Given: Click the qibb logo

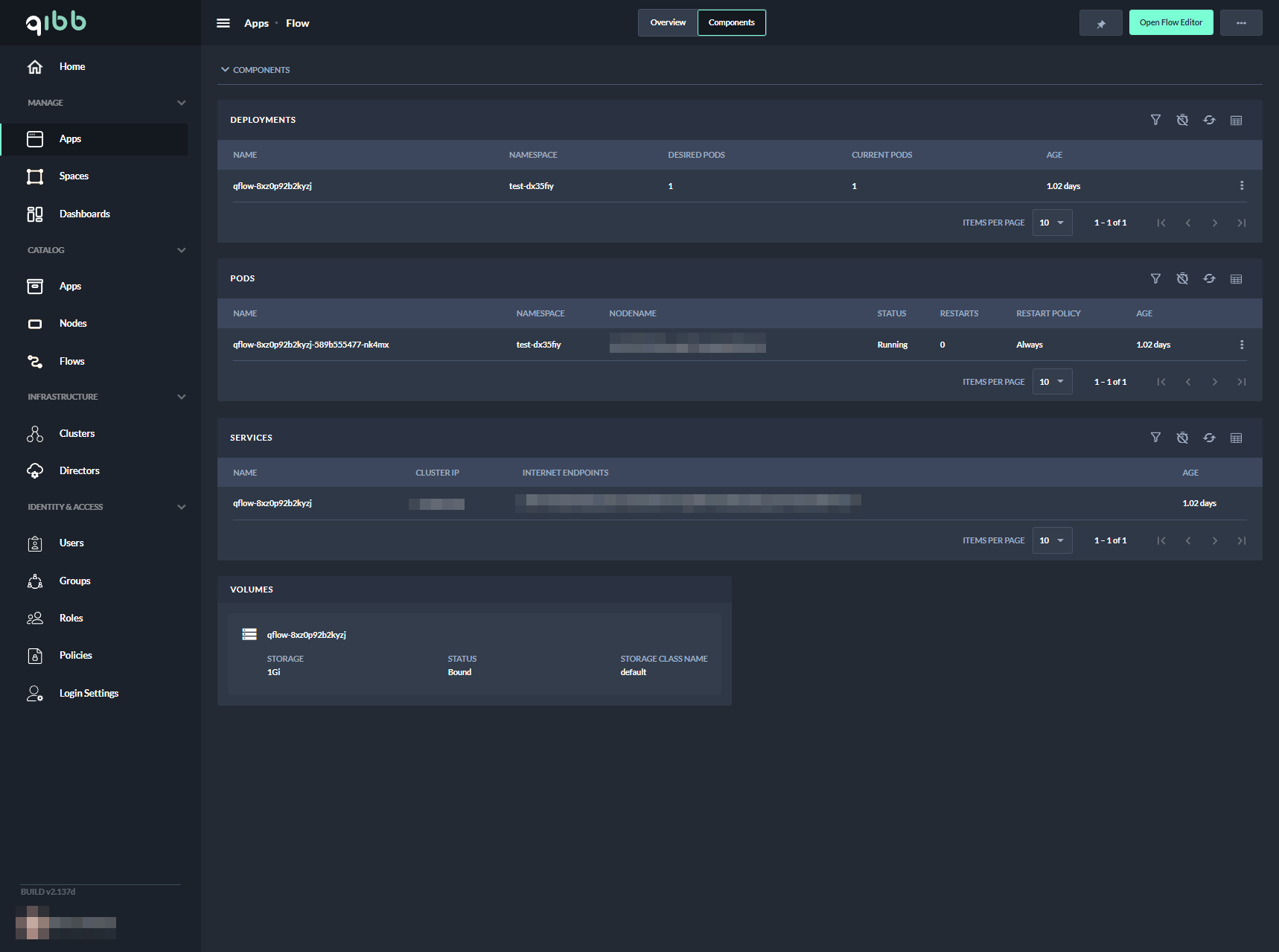Looking at the screenshot, I should (x=56, y=23).
